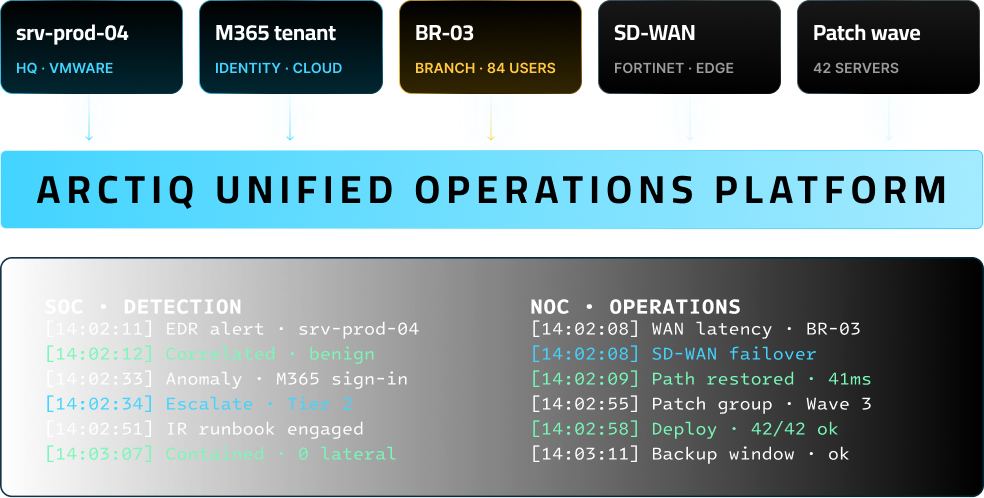Select the 'Deploy · 42/42 ok' log line

click(685, 429)
